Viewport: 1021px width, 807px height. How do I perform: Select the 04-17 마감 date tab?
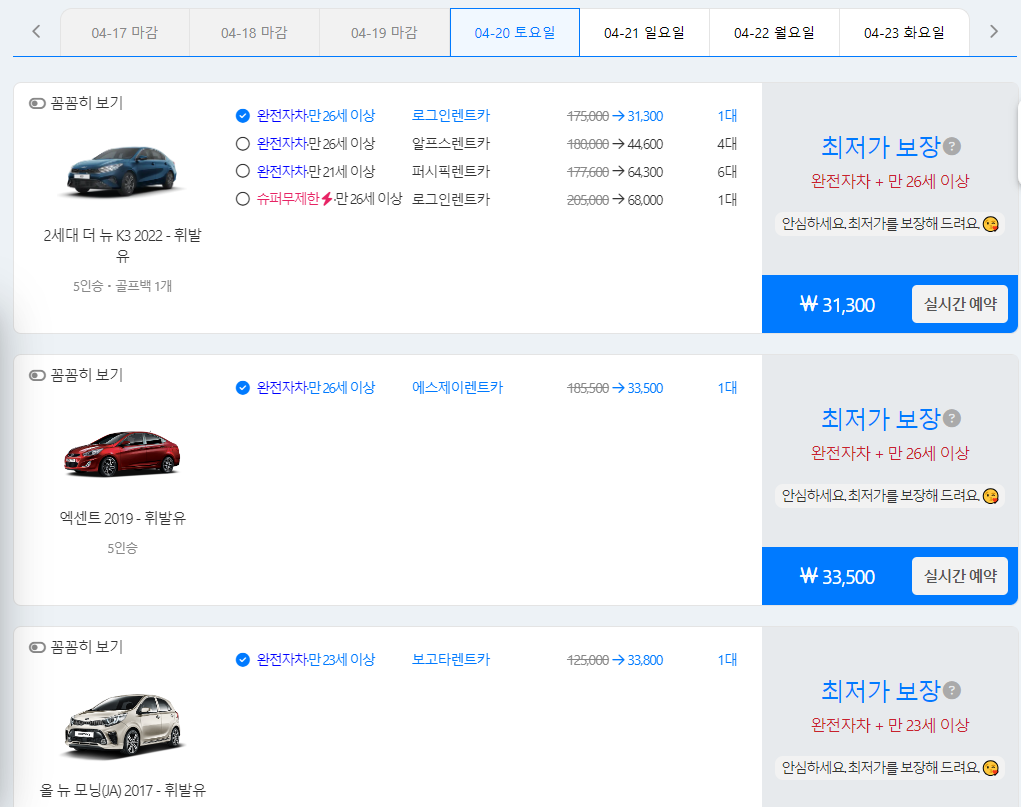[125, 33]
